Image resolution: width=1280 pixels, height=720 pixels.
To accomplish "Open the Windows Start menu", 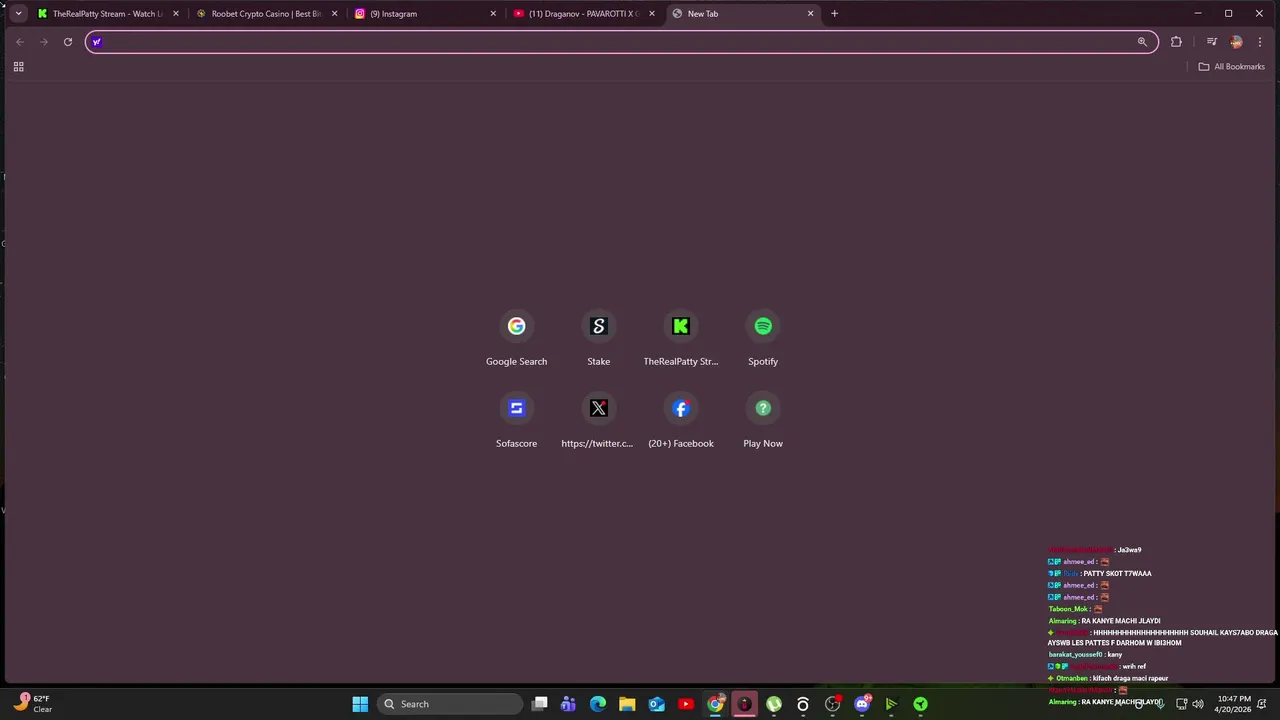I will pyautogui.click(x=360, y=704).
